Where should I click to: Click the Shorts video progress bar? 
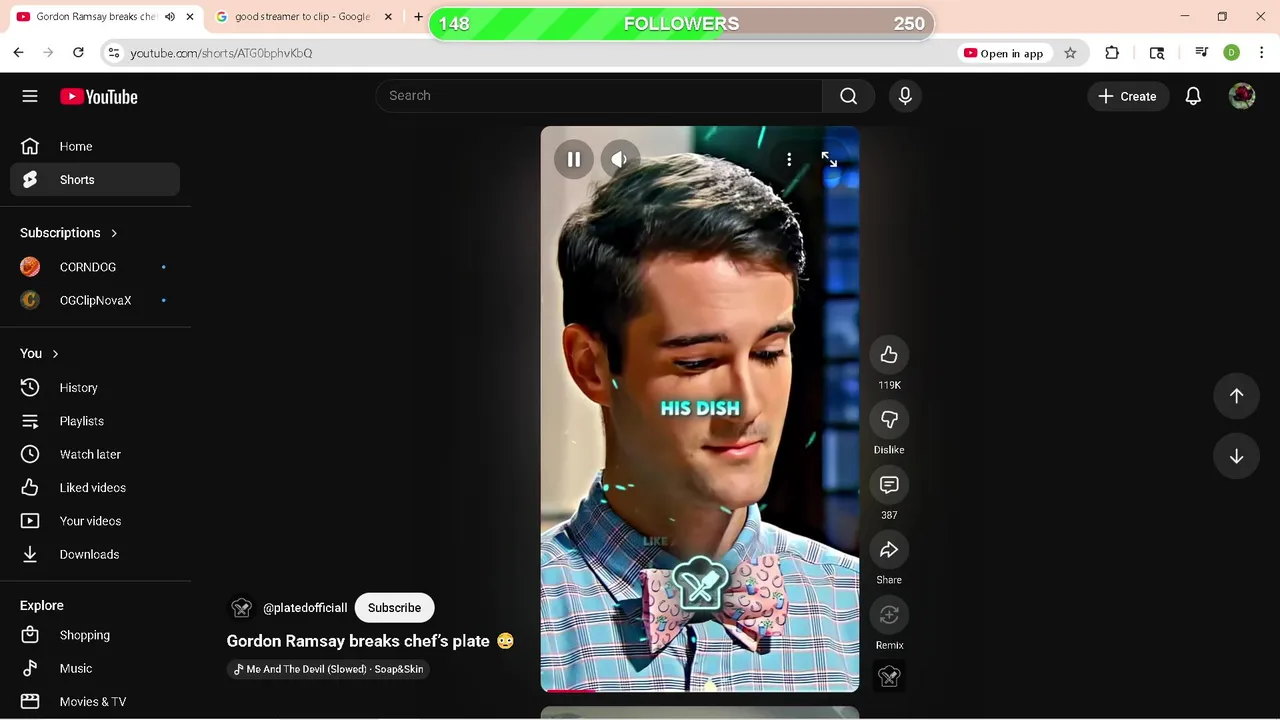point(700,690)
